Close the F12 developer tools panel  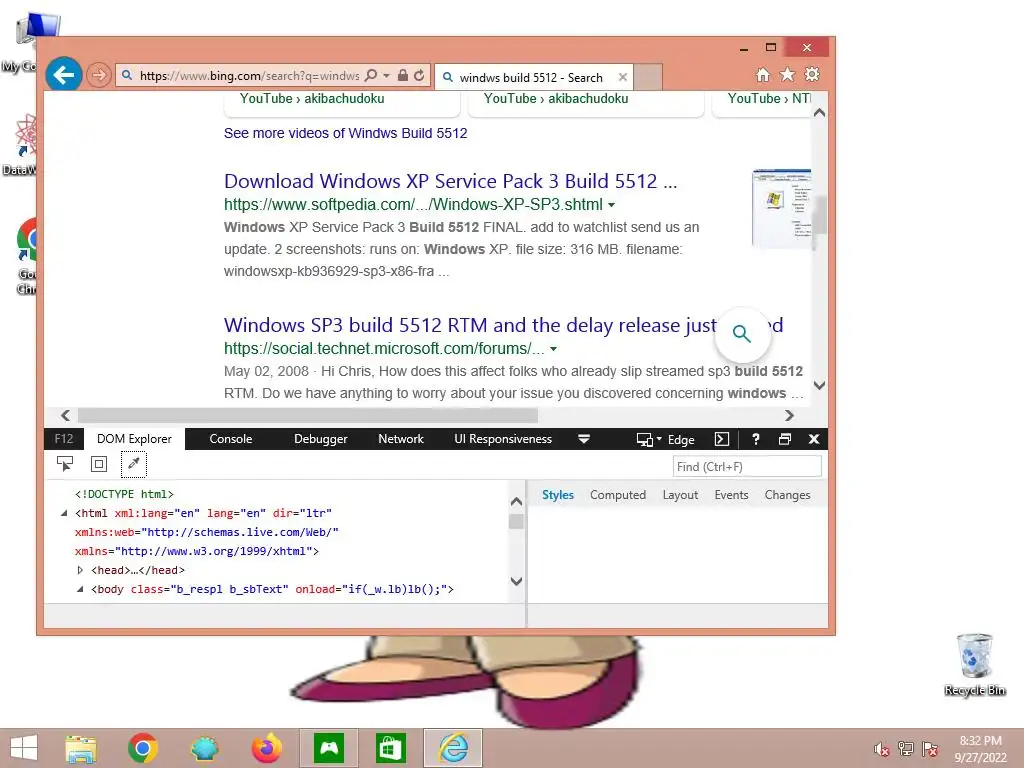click(814, 440)
